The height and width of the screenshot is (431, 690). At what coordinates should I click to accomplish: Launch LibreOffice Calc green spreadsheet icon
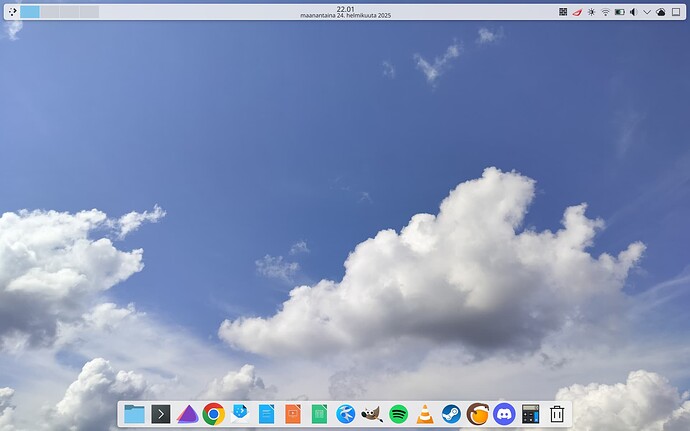coord(319,414)
